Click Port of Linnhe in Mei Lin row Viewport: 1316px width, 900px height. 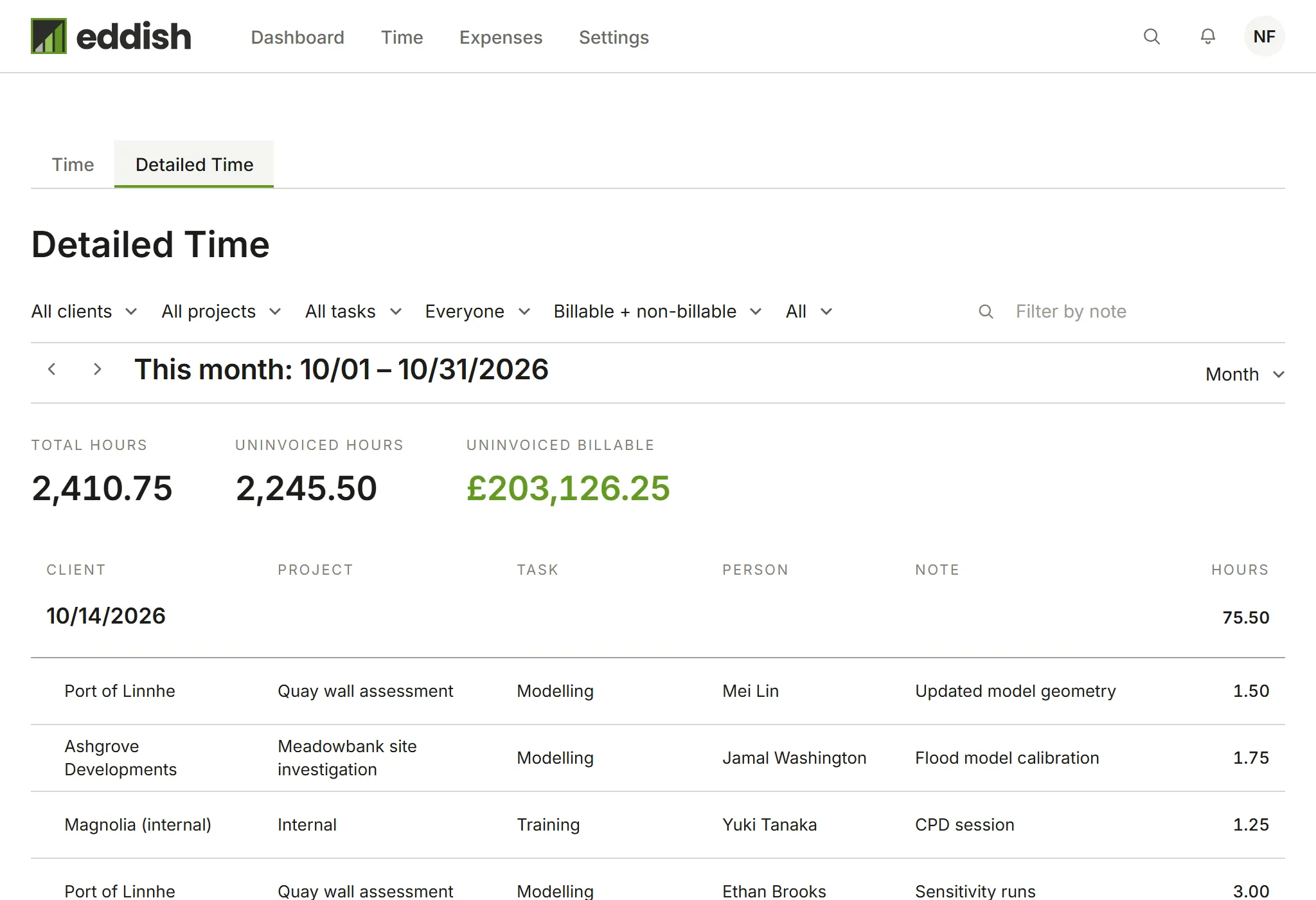pyautogui.click(x=120, y=691)
